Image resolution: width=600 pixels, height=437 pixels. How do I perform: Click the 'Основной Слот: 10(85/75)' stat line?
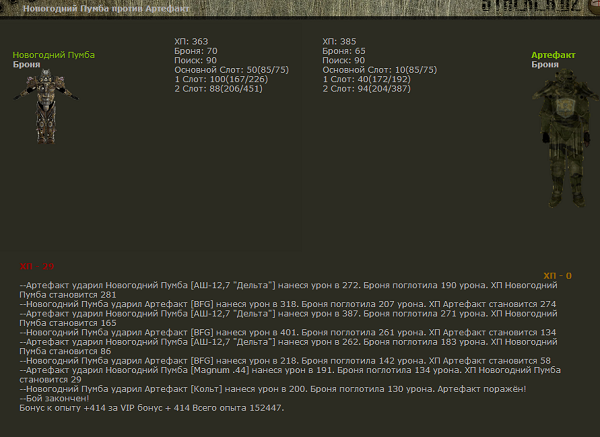(379, 70)
